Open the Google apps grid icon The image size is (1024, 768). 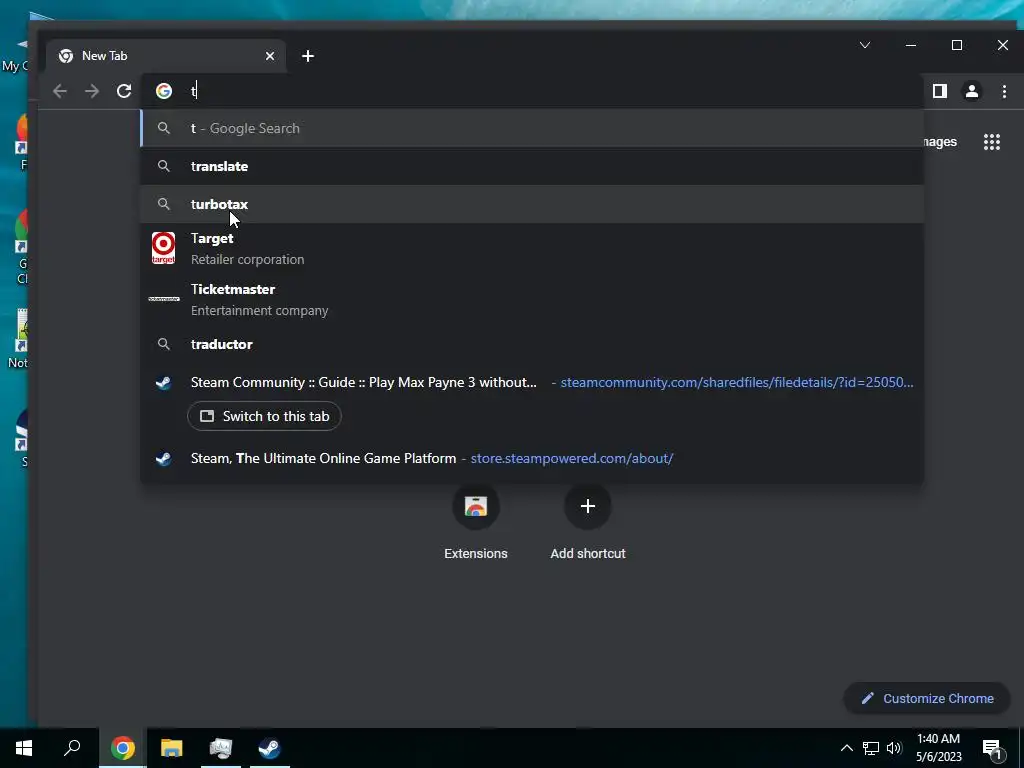[x=992, y=142]
